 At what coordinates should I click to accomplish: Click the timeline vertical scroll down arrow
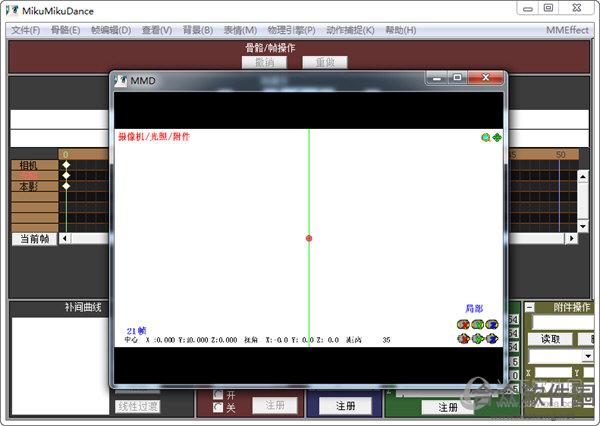(x=583, y=226)
